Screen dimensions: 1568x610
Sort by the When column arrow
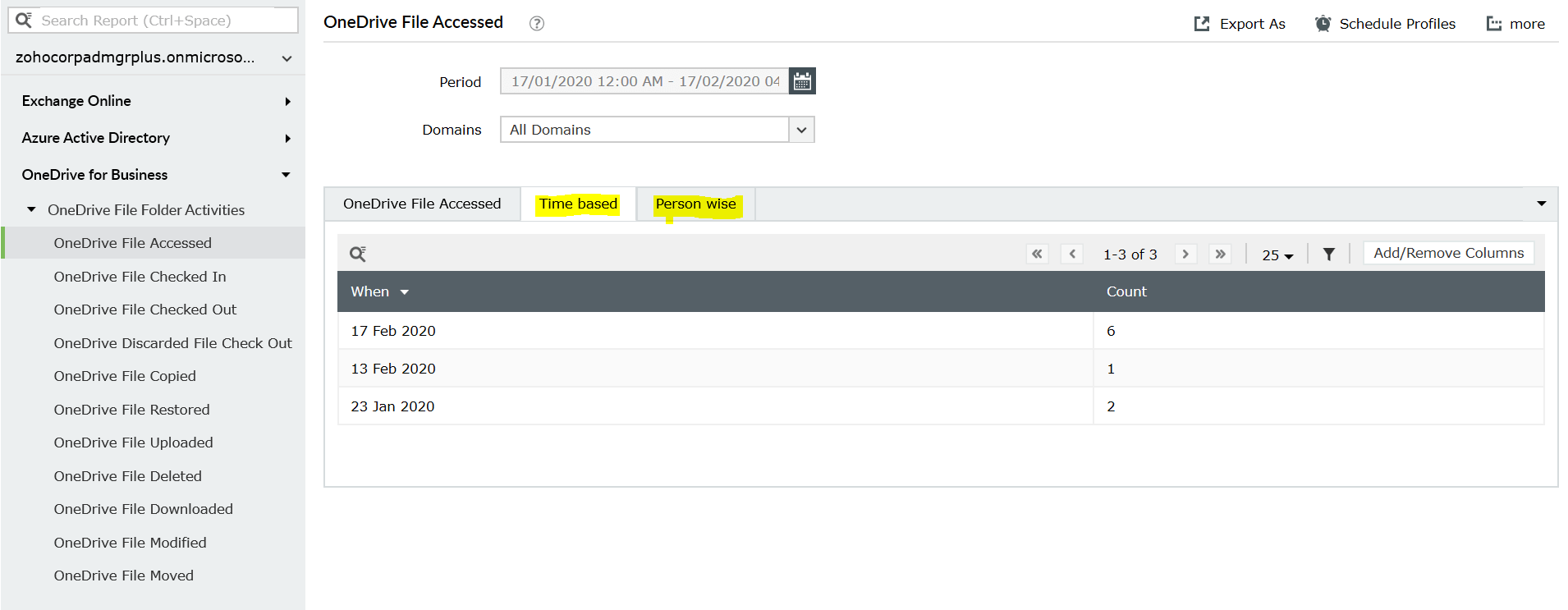coord(405,292)
